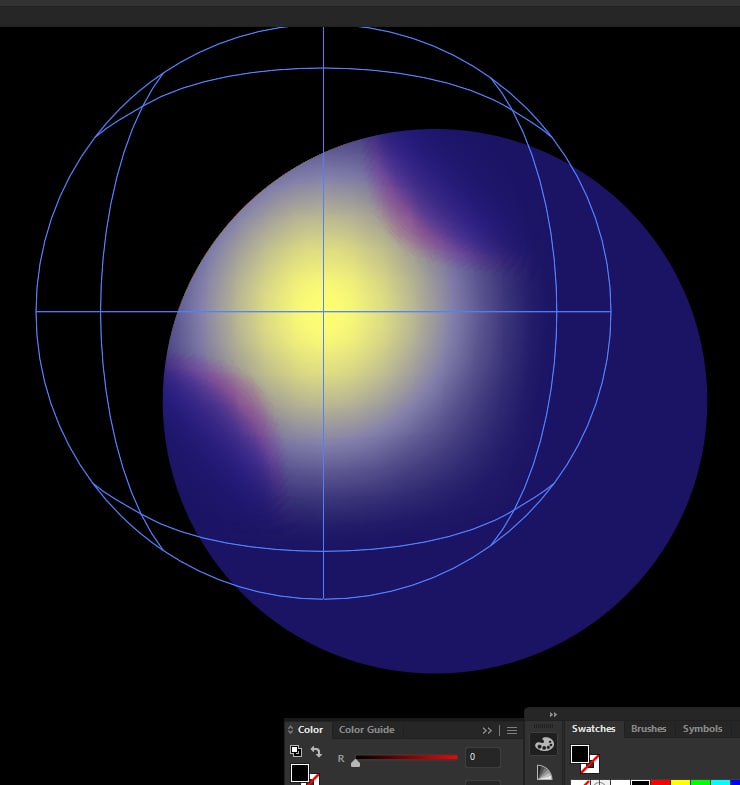Select the black fill box in Color panel
This screenshot has width=740, height=785.
coord(300,772)
